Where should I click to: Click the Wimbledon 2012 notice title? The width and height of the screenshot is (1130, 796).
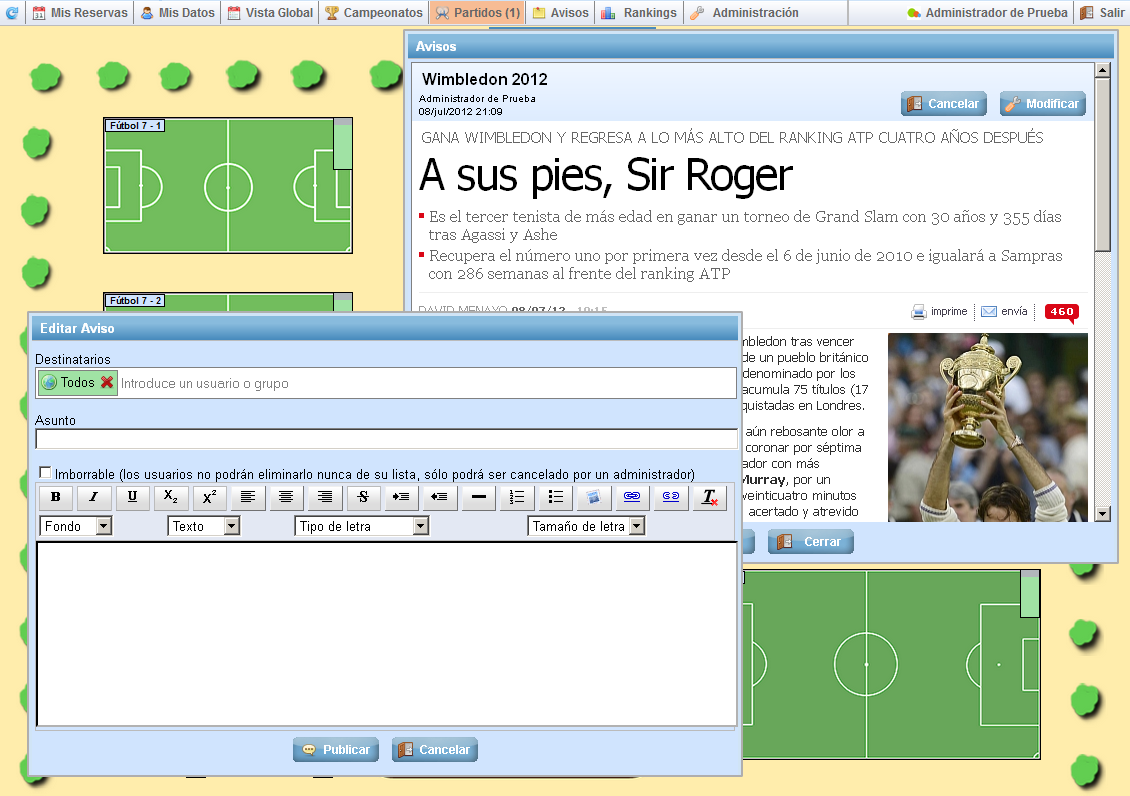tap(484, 79)
